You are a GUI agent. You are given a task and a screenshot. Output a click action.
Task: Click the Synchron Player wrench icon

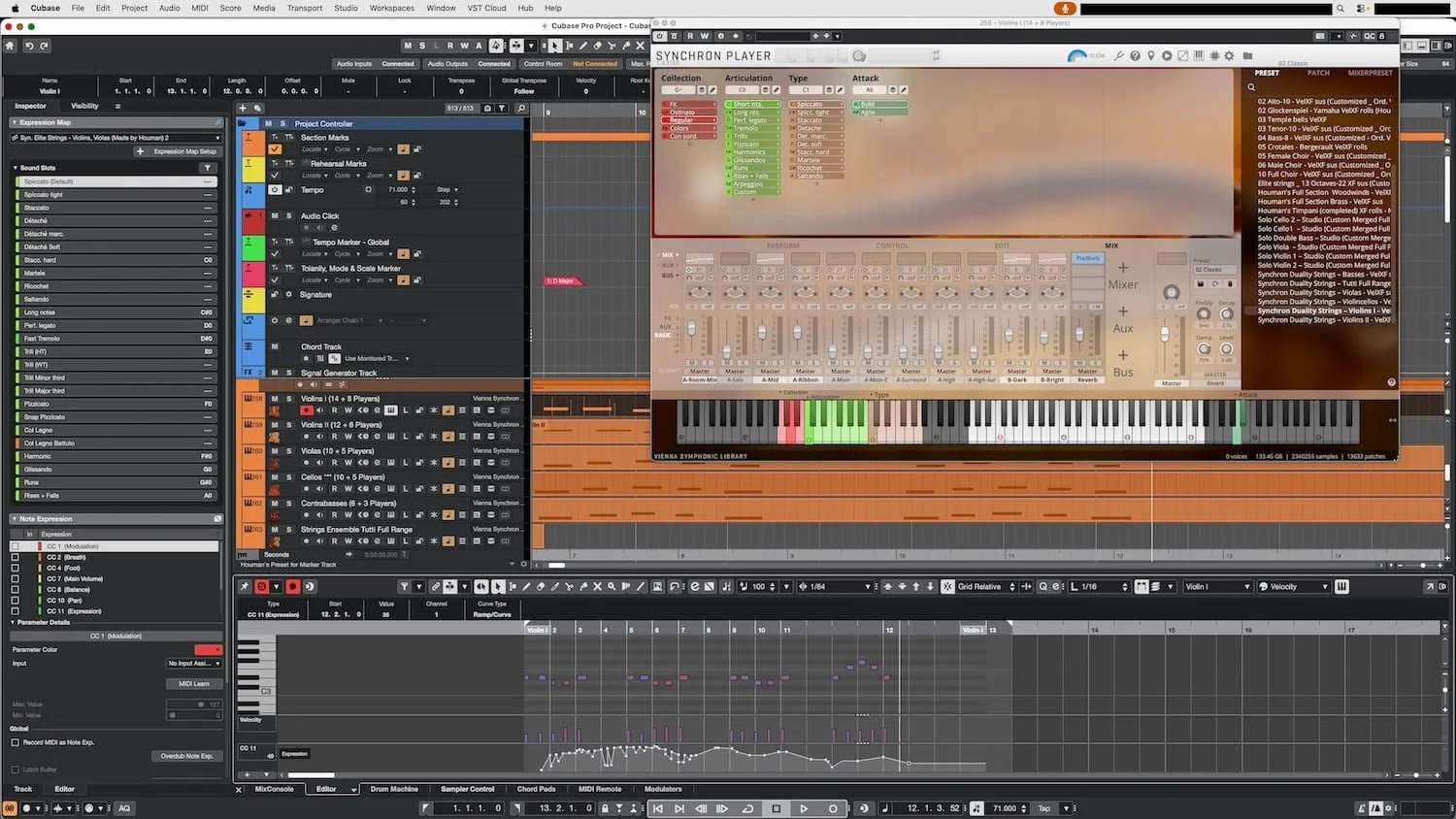(1119, 56)
